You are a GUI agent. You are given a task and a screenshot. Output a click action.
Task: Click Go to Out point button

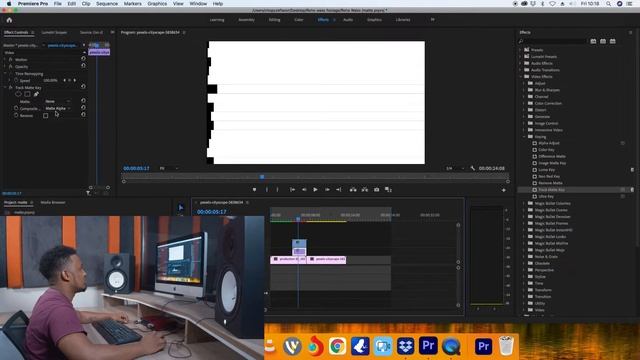(338, 190)
